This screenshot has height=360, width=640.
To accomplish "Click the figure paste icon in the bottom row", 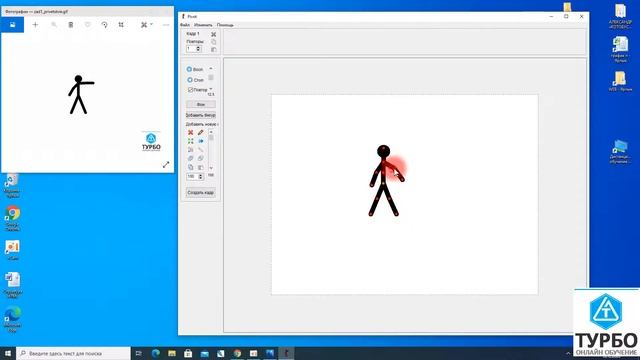I will point(200,167).
